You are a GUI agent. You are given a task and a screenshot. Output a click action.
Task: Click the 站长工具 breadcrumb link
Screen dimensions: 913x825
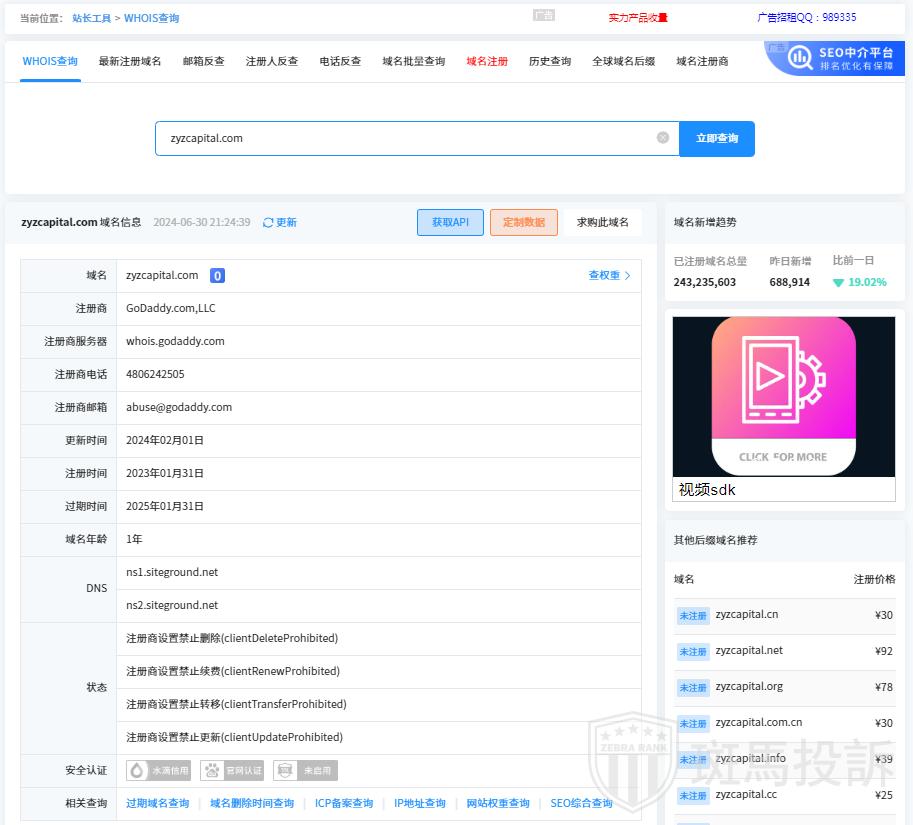91,18
